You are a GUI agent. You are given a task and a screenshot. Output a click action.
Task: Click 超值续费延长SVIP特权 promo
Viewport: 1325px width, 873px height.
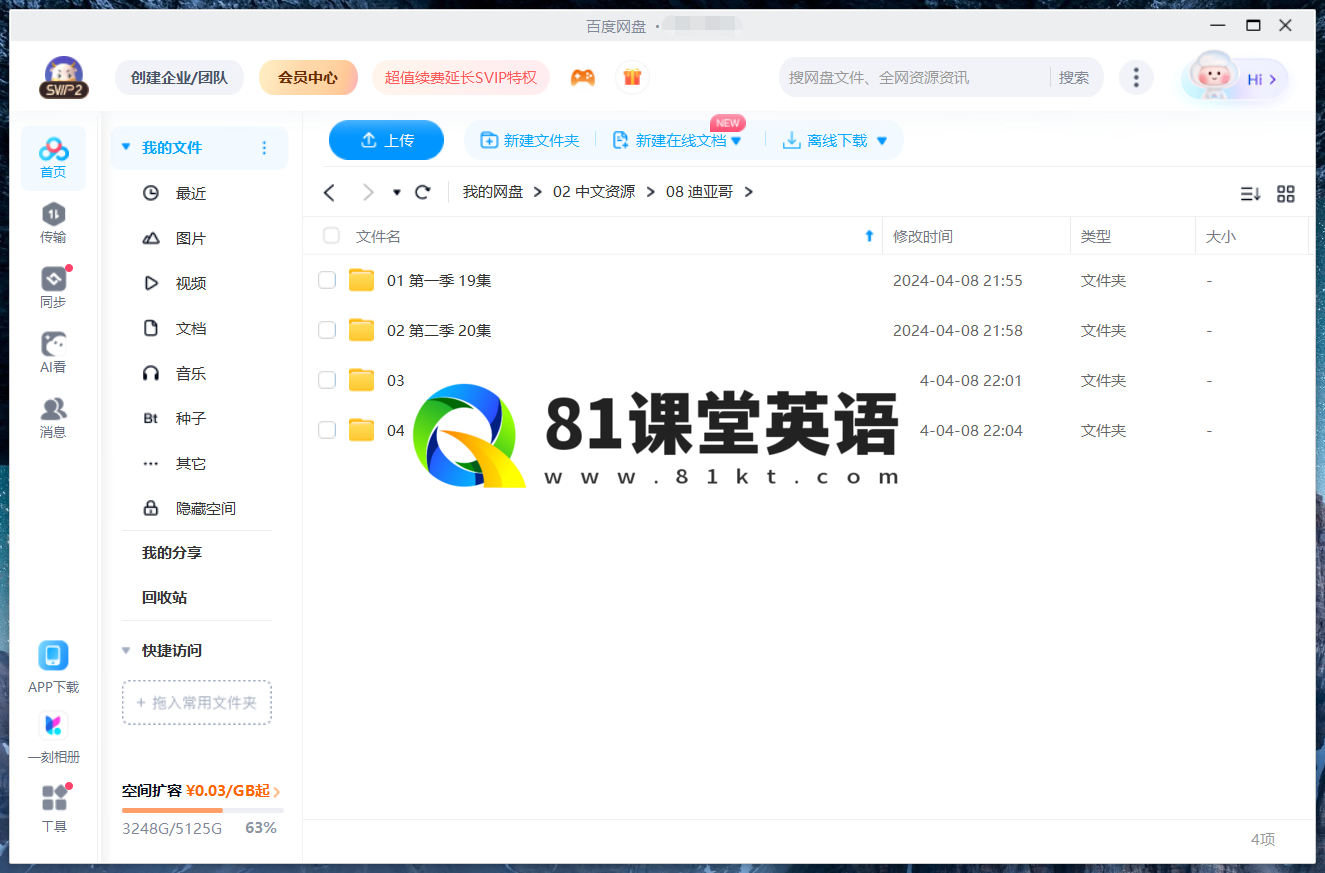(x=461, y=77)
